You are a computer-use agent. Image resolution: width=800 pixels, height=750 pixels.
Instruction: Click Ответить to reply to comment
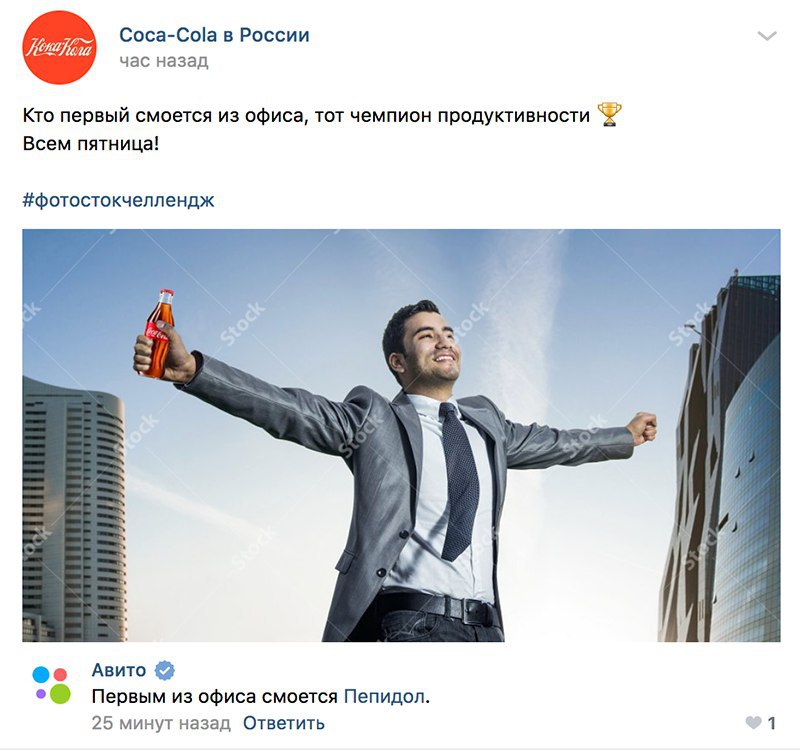coord(284,723)
